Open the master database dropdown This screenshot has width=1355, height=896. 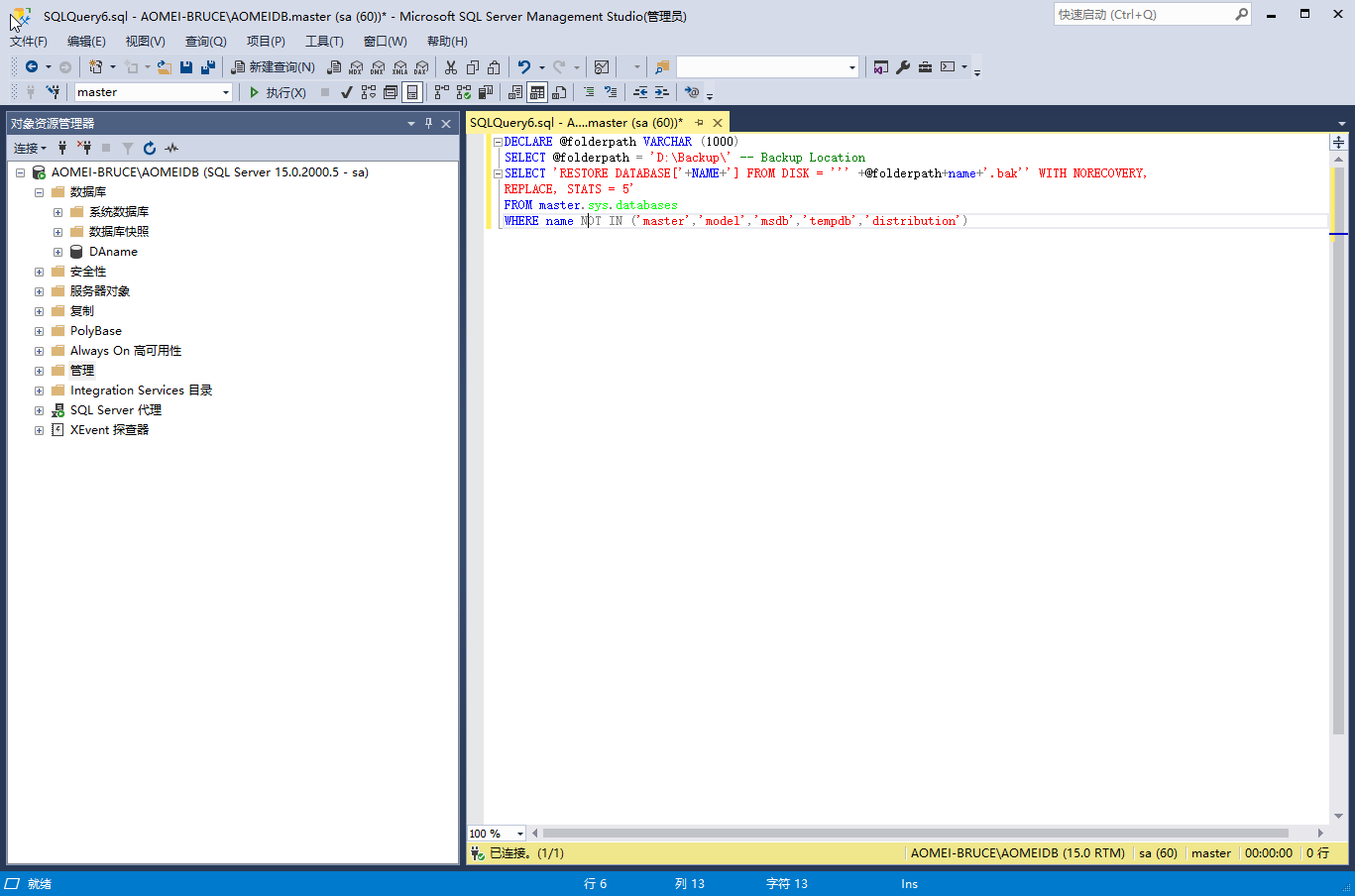coord(226,92)
